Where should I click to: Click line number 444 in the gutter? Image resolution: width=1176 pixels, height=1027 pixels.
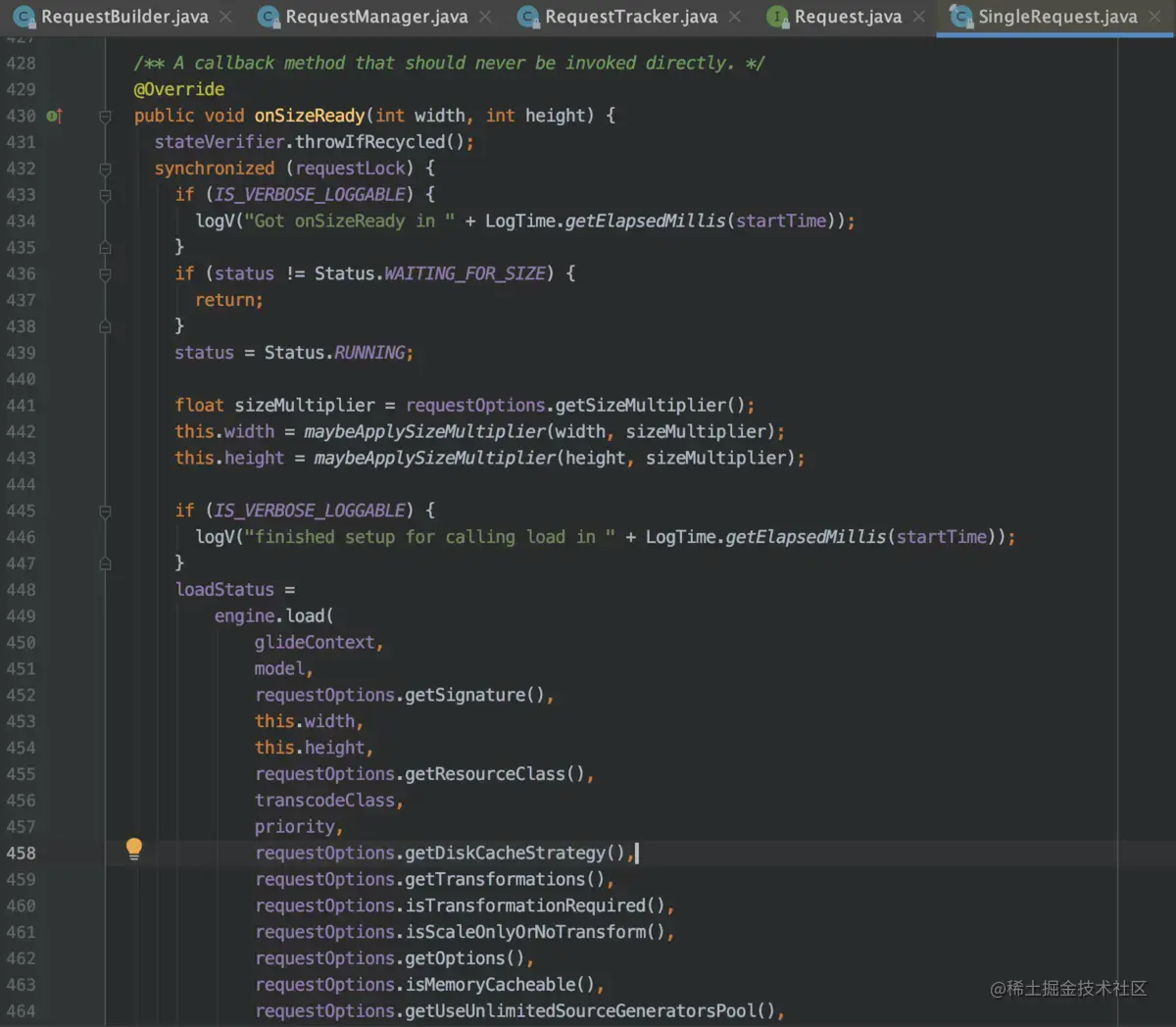[x=21, y=485]
